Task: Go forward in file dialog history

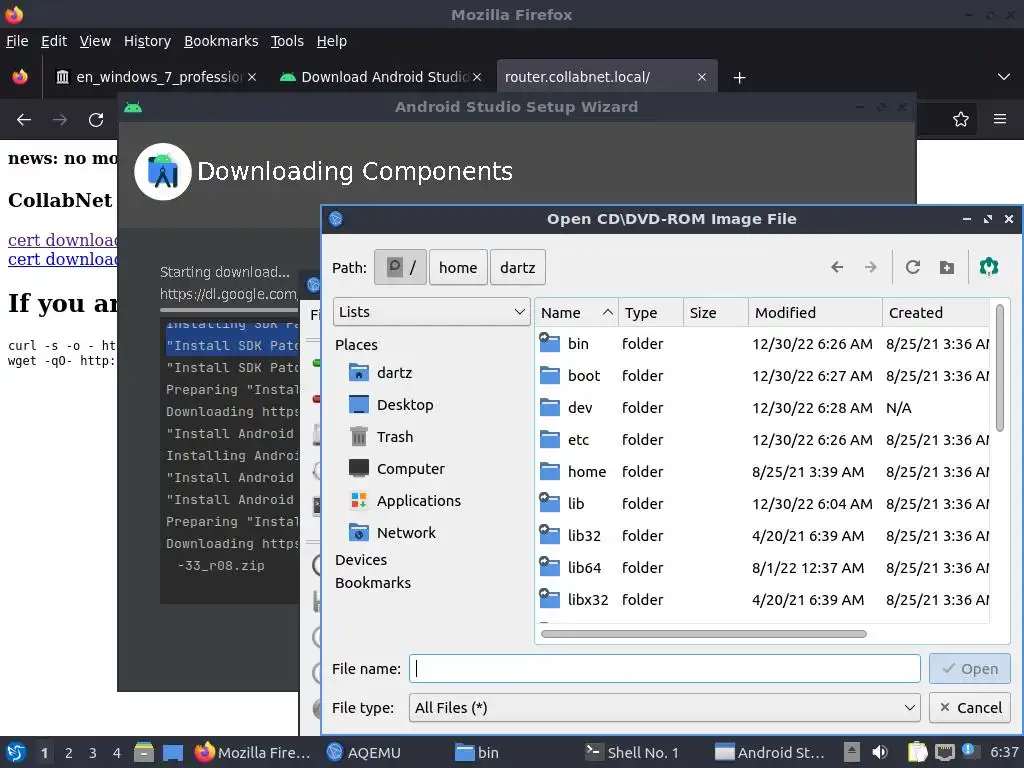Action: pyautogui.click(x=871, y=267)
